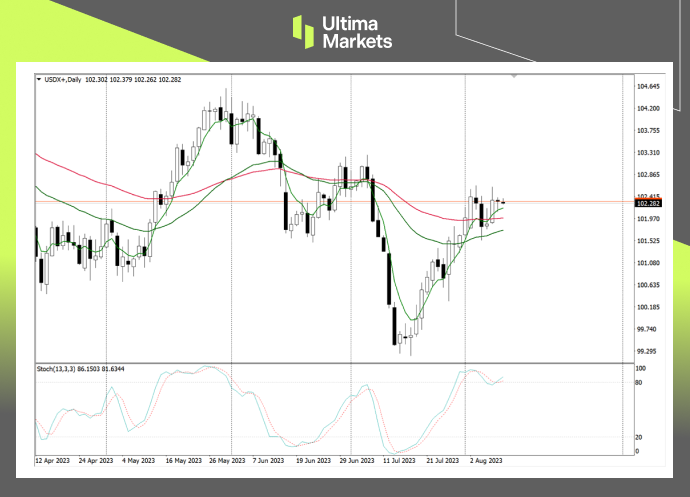Image resolution: width=690 pixels, height=497 pixels.
Task: Select the current price label 102.282
Action: tap(648, 203)
